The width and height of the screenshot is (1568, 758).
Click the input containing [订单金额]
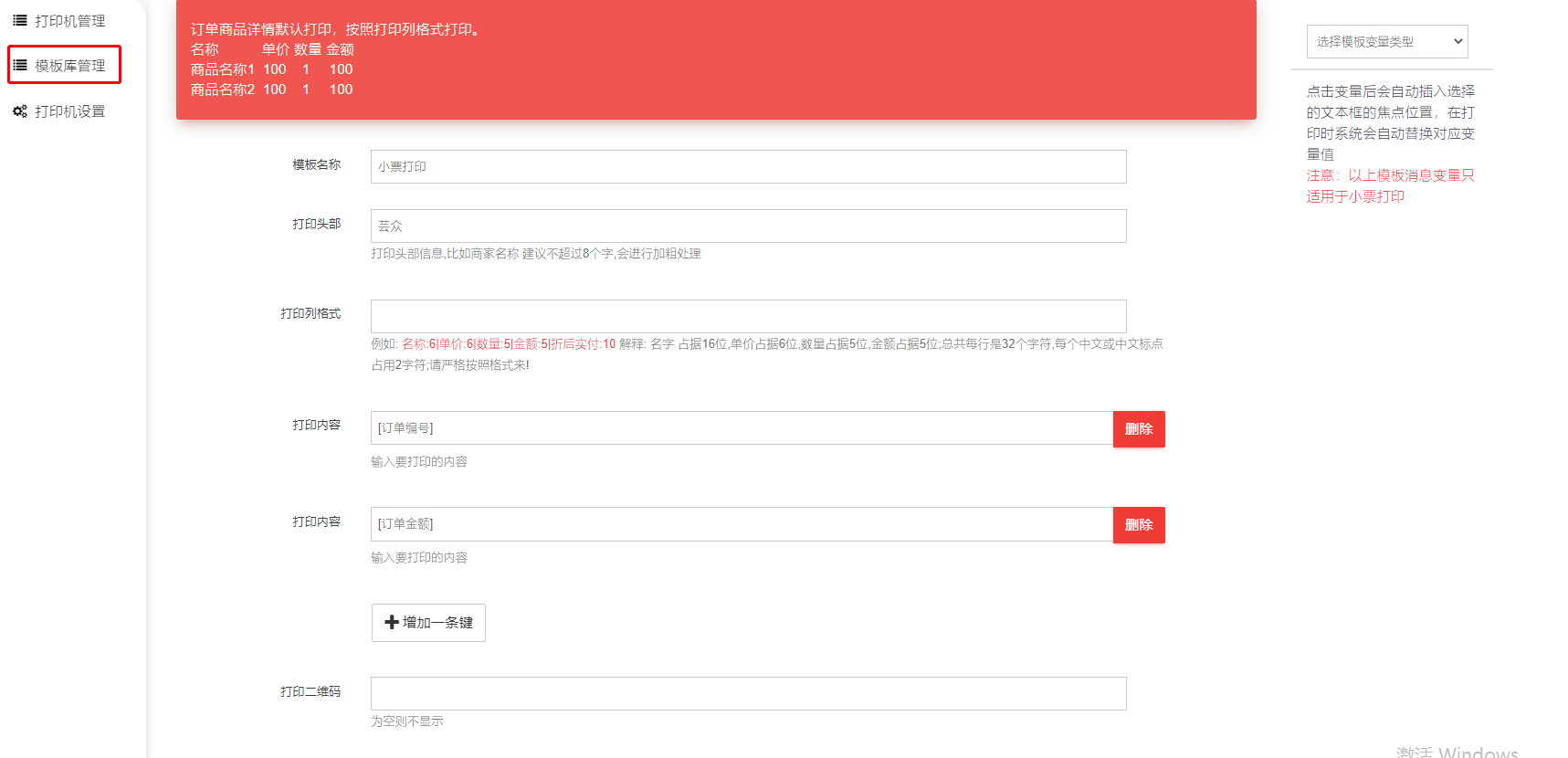click(742, 523)
